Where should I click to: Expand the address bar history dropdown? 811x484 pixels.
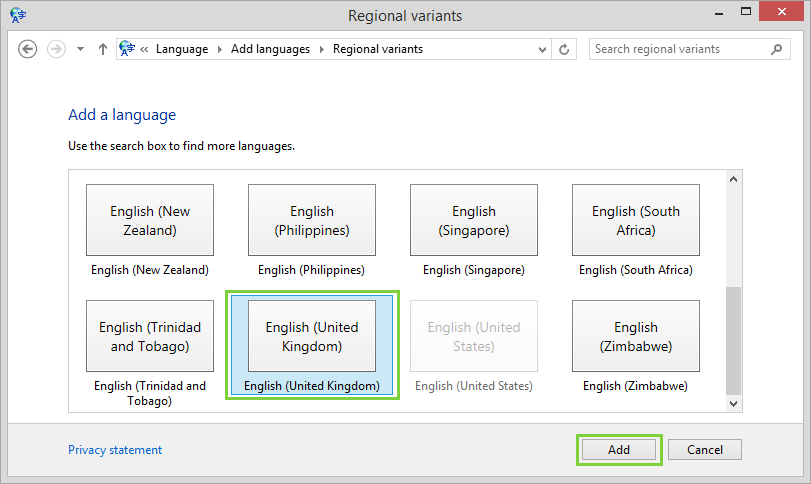point(543,49)
